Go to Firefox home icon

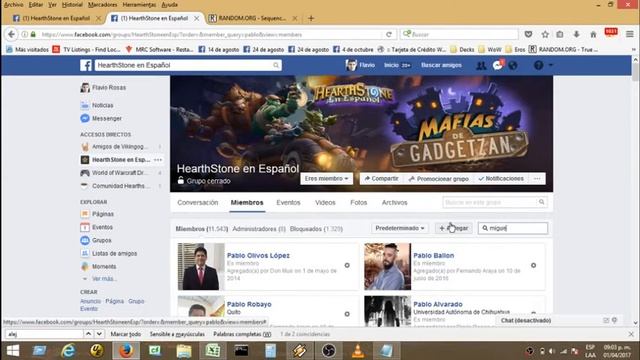coord(593,35)
